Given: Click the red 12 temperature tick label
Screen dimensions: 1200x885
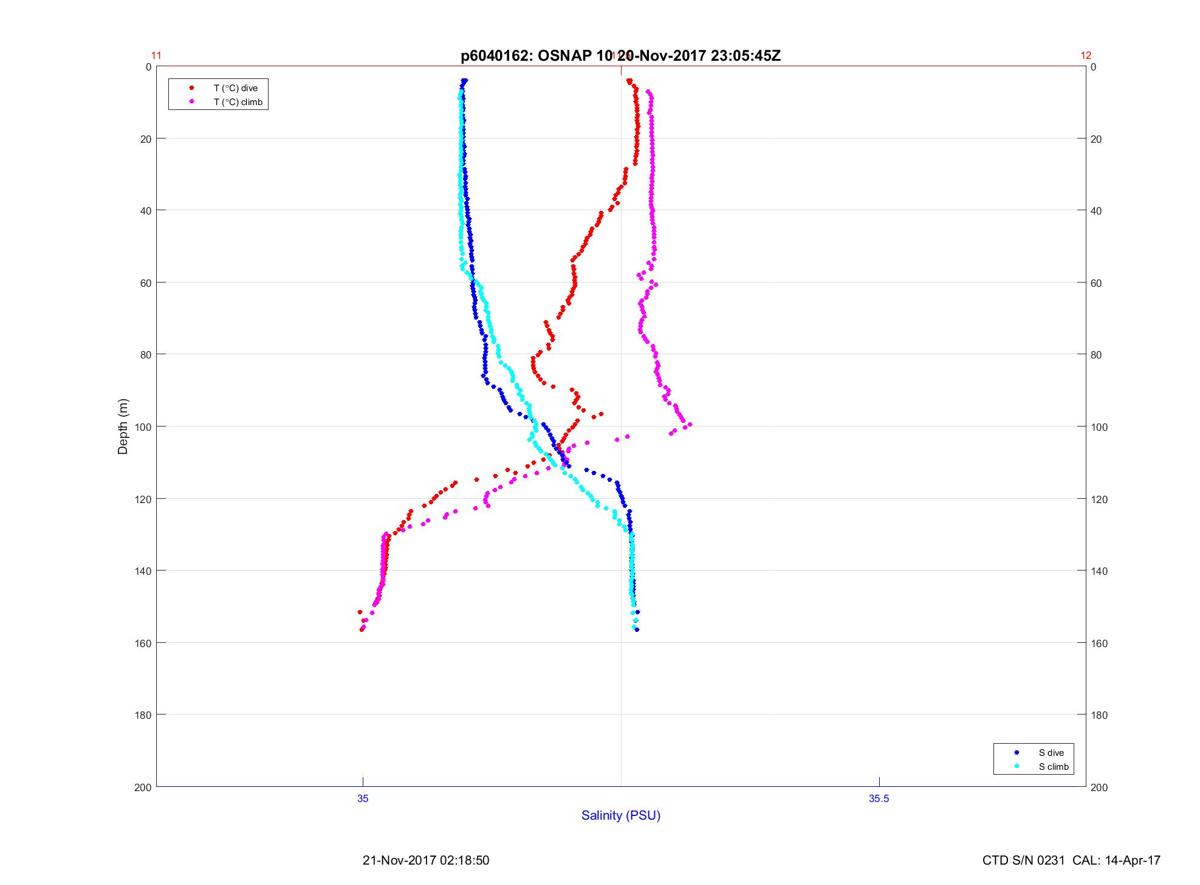Looking at the screenshot, I should tap(1086, 56).
